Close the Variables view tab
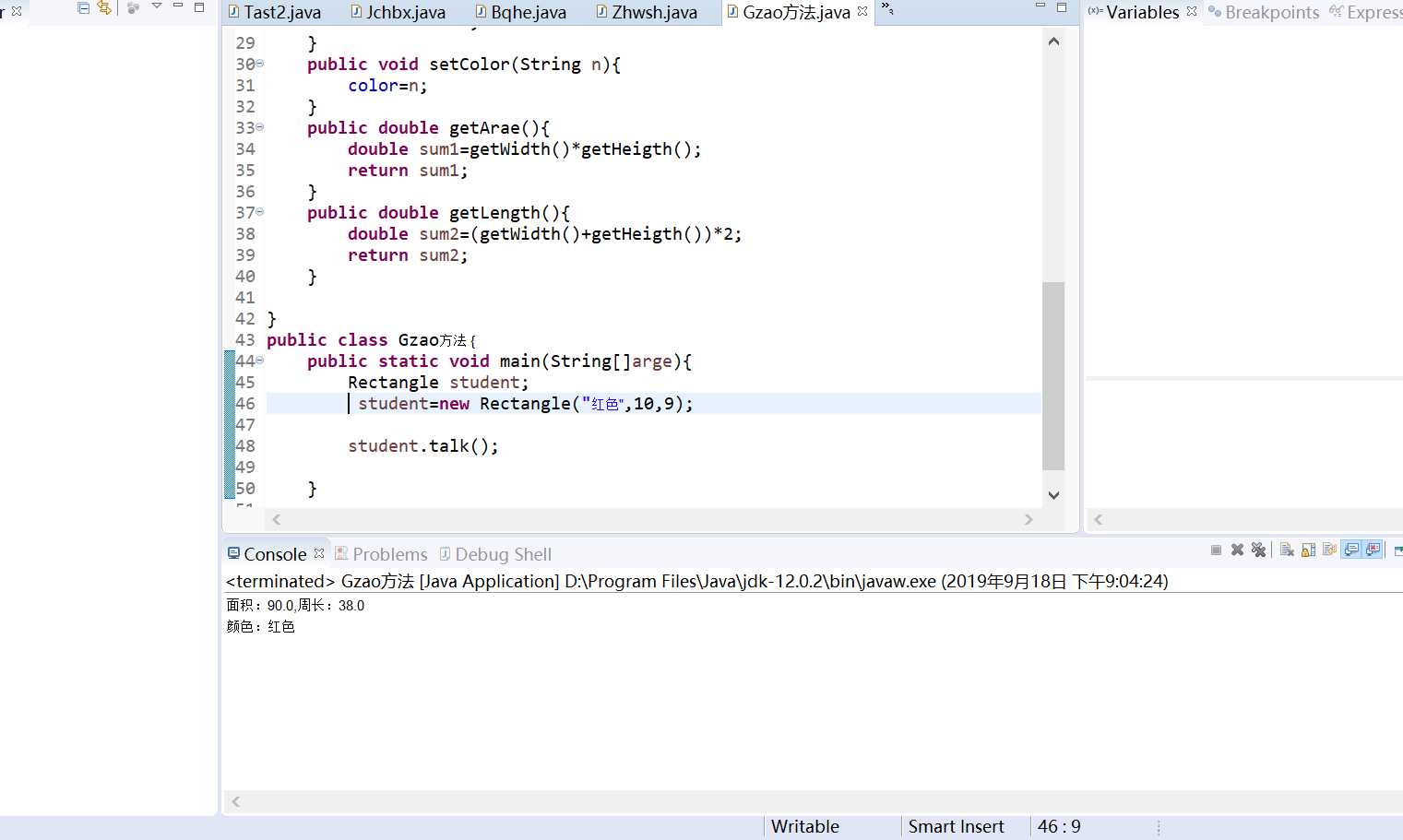The image size is (1403, 840). pyautogui.click(x=1192, y=11)
